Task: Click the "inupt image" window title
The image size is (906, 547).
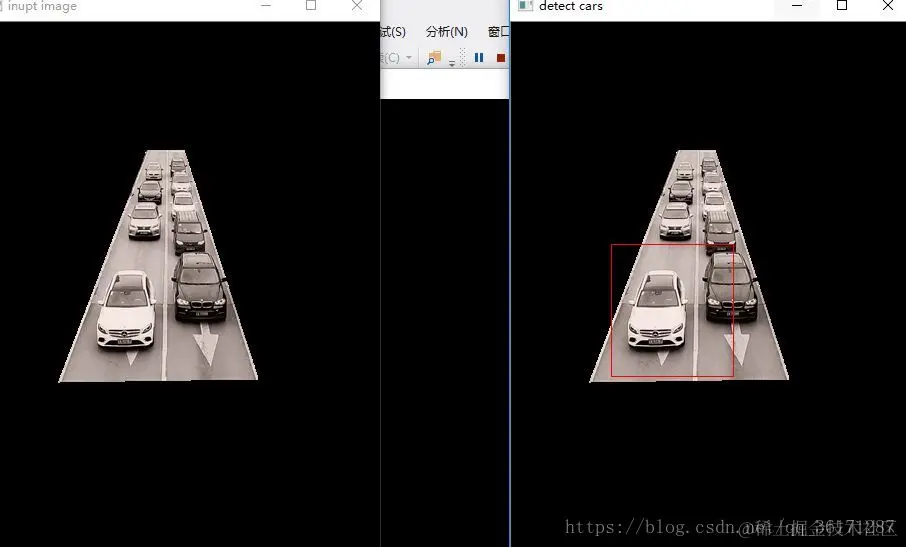Action: [x=42, y=6]
